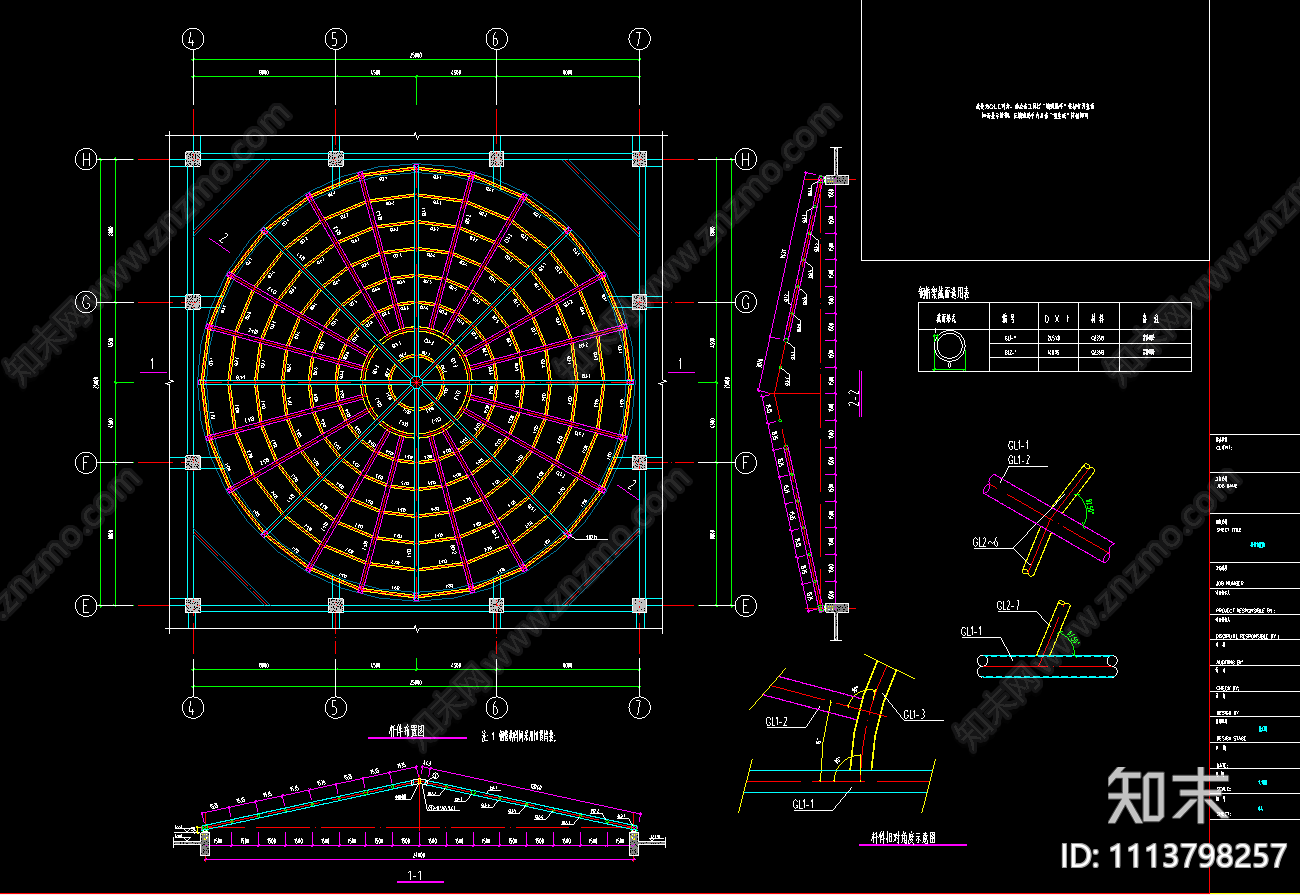Click grid axis bubble 5 at bottom
Screen dimensions: 1300x895
335,707
